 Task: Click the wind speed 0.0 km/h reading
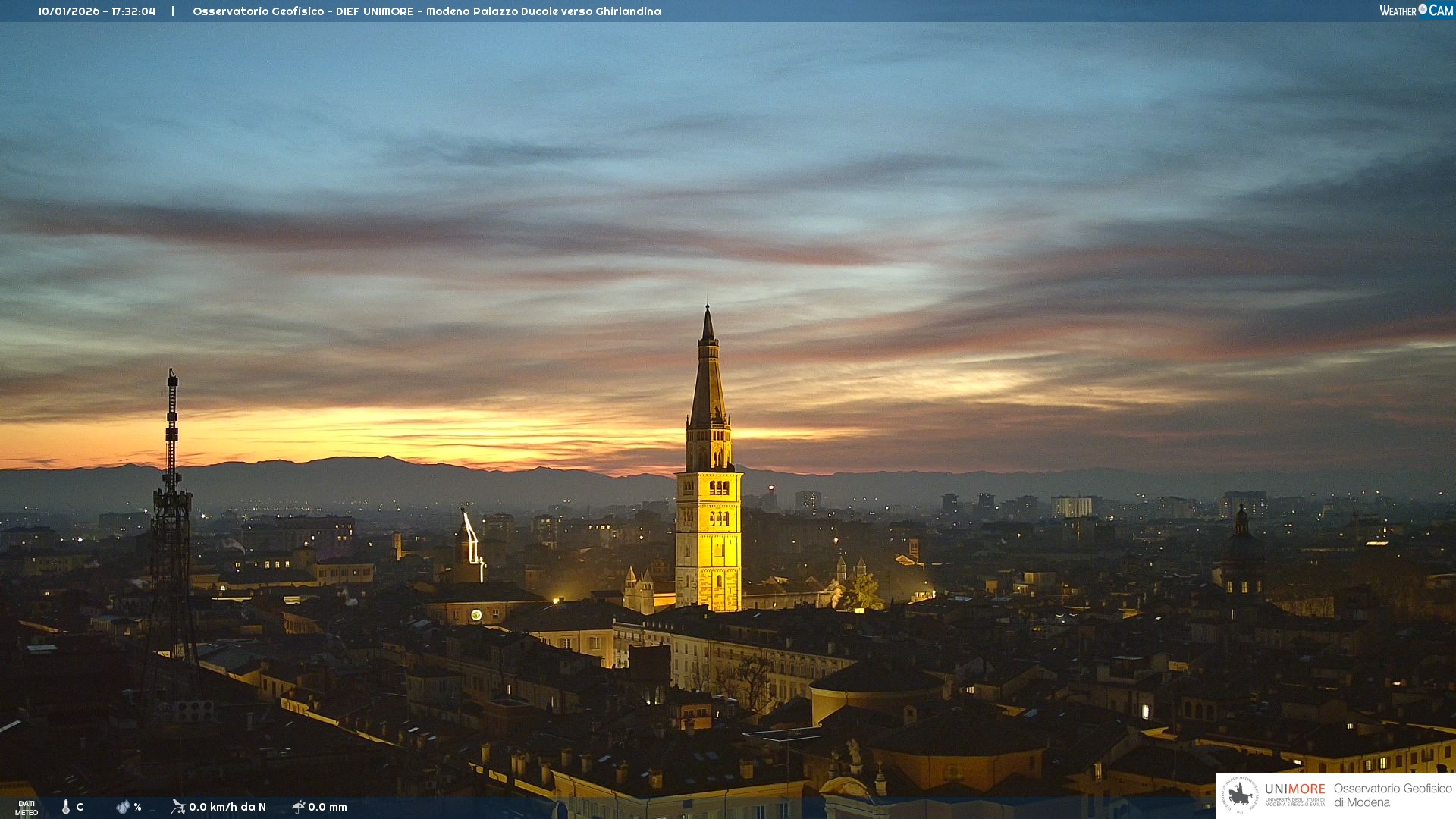click(x=227, y=807)
